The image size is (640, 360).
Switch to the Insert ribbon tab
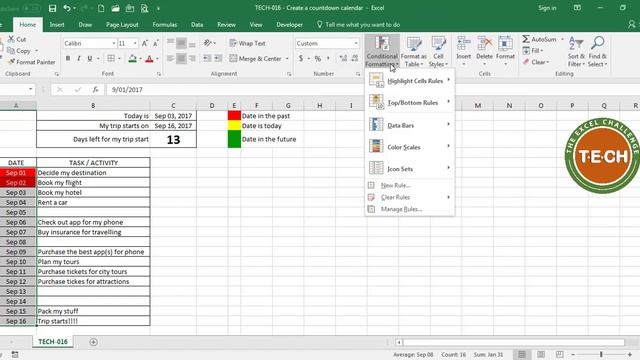[x=57, y=24]
